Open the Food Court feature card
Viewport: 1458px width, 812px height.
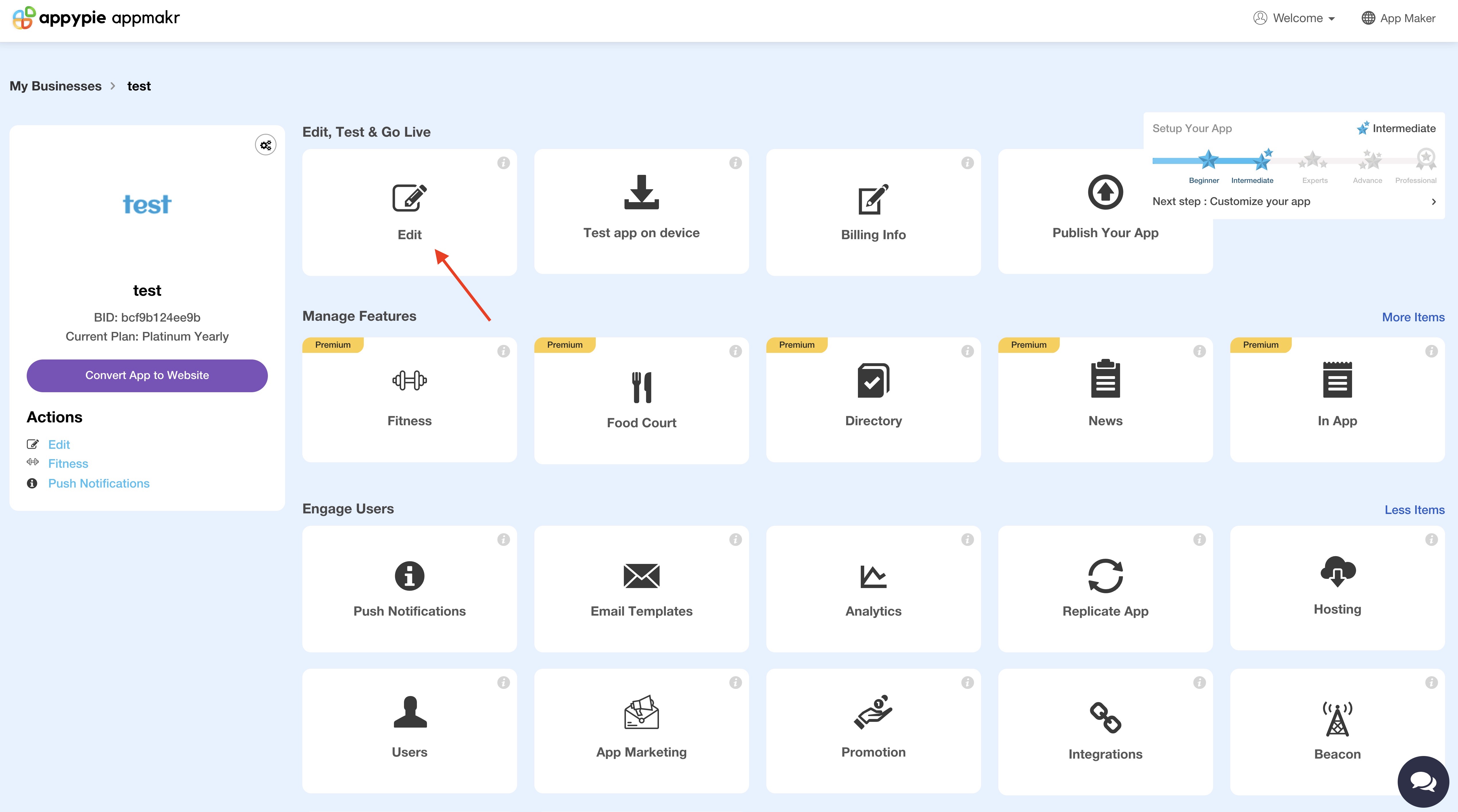tap(641, 401)
